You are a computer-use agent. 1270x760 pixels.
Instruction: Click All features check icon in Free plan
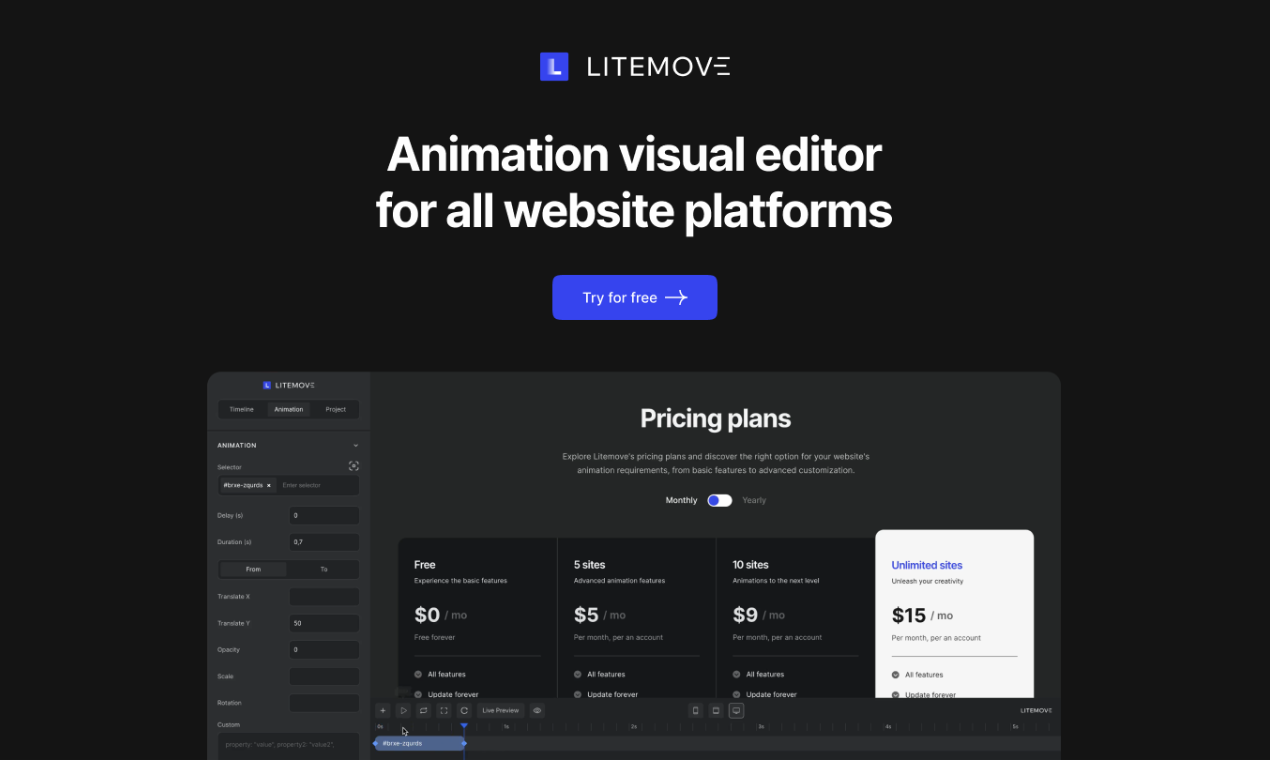click(x=418, y=674)
